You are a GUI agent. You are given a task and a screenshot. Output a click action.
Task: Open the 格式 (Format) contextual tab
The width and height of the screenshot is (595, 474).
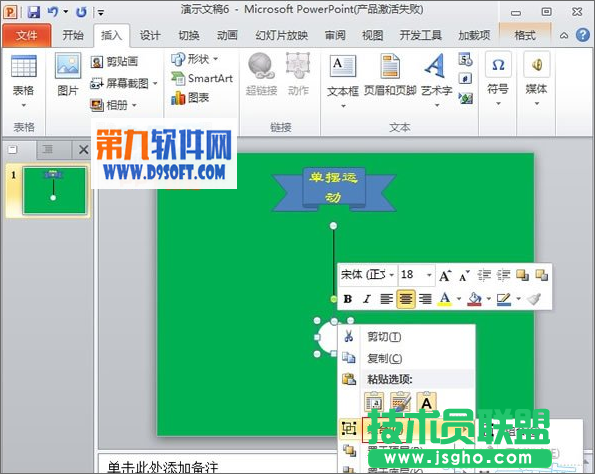point(525,35)
